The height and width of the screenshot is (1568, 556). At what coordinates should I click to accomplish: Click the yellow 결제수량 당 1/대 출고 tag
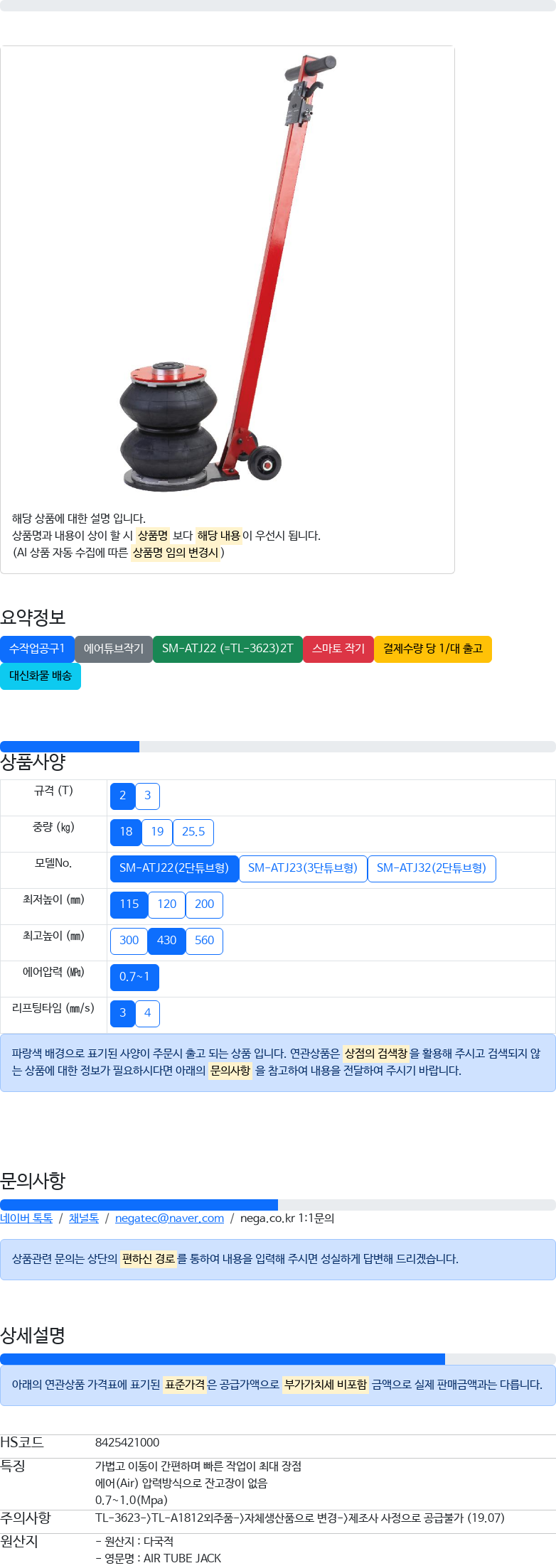click(433, 649)
